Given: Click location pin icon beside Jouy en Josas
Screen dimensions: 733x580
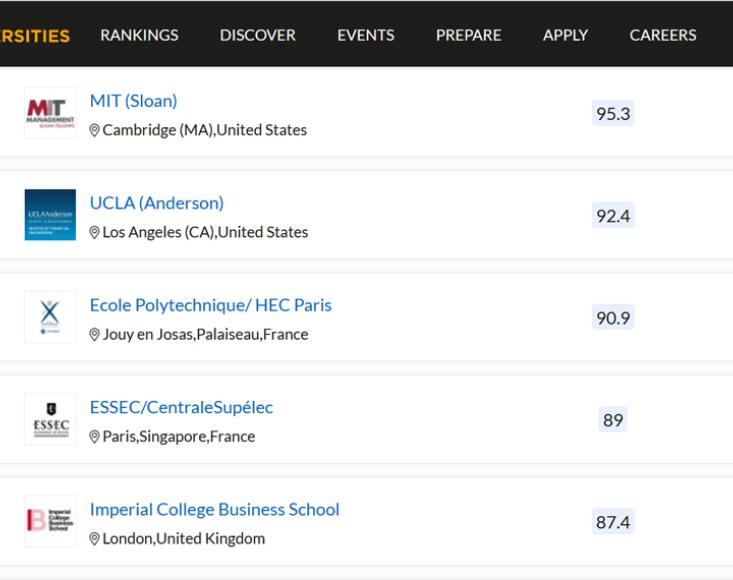Looking at the screenshot, I should (x=94, y=335).
